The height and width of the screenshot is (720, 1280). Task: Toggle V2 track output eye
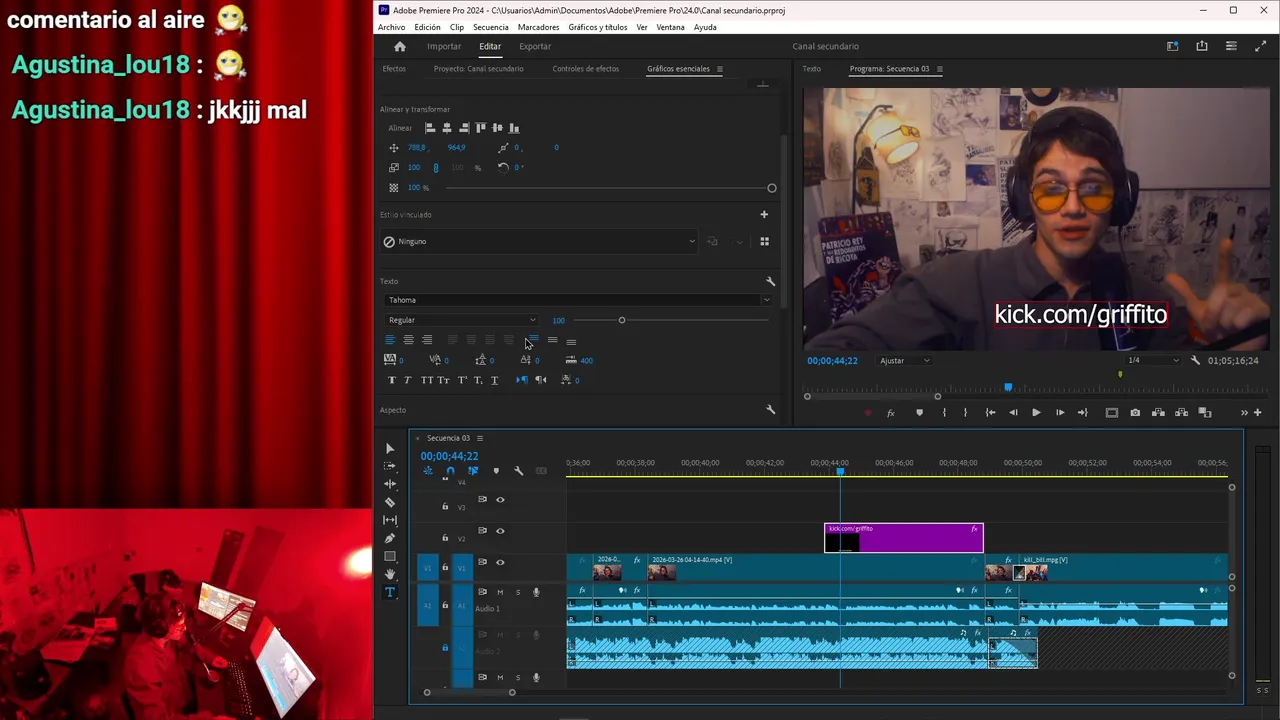pyautogui.click(x=500, y=531)
